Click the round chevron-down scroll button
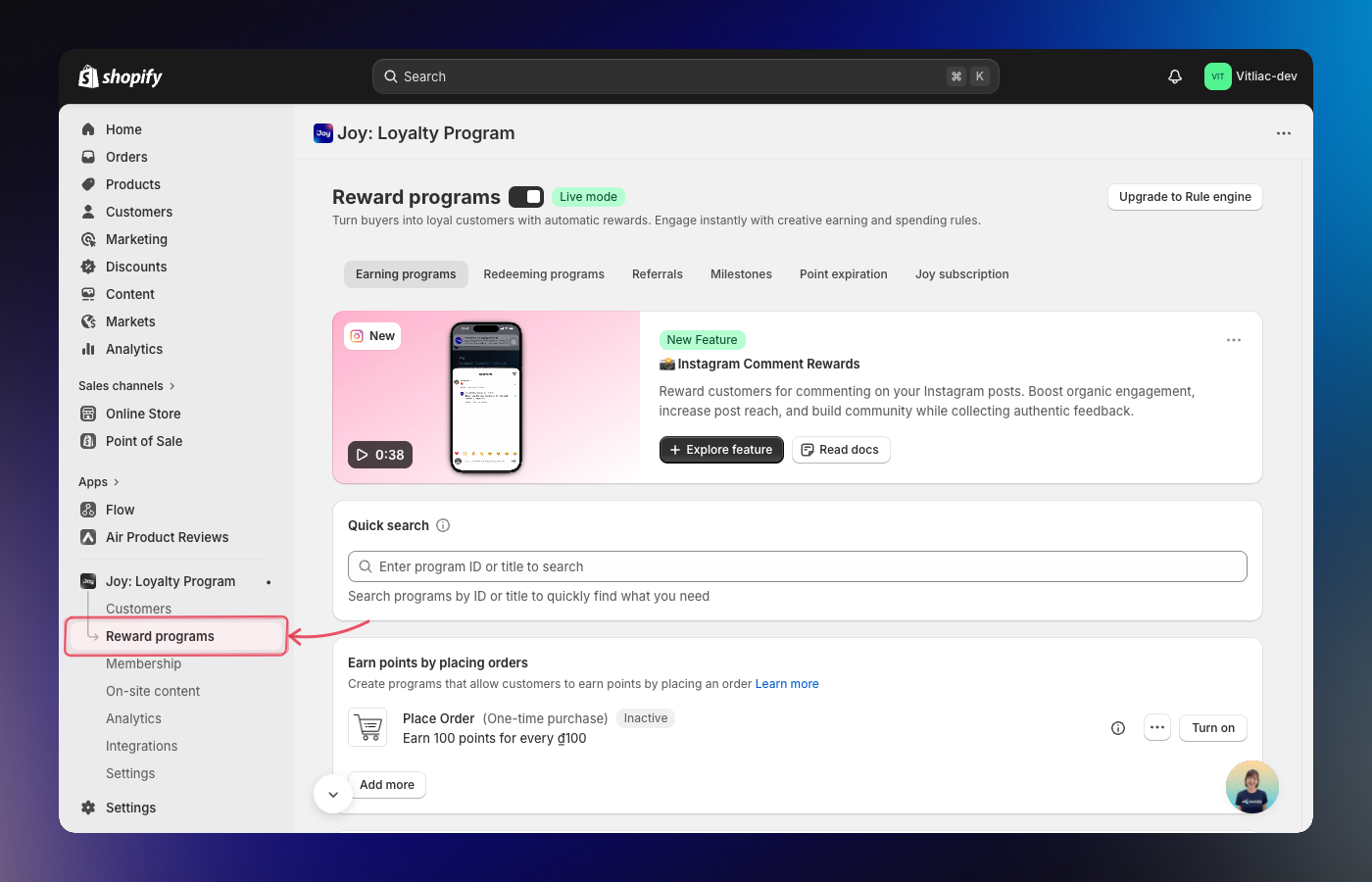 333,794
